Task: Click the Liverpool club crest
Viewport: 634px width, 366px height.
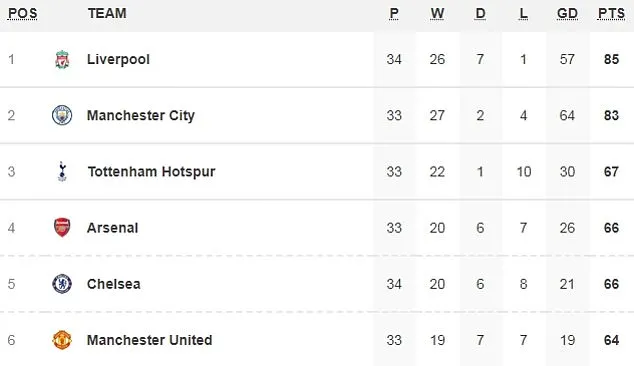Action: click(x=62, y=60)
